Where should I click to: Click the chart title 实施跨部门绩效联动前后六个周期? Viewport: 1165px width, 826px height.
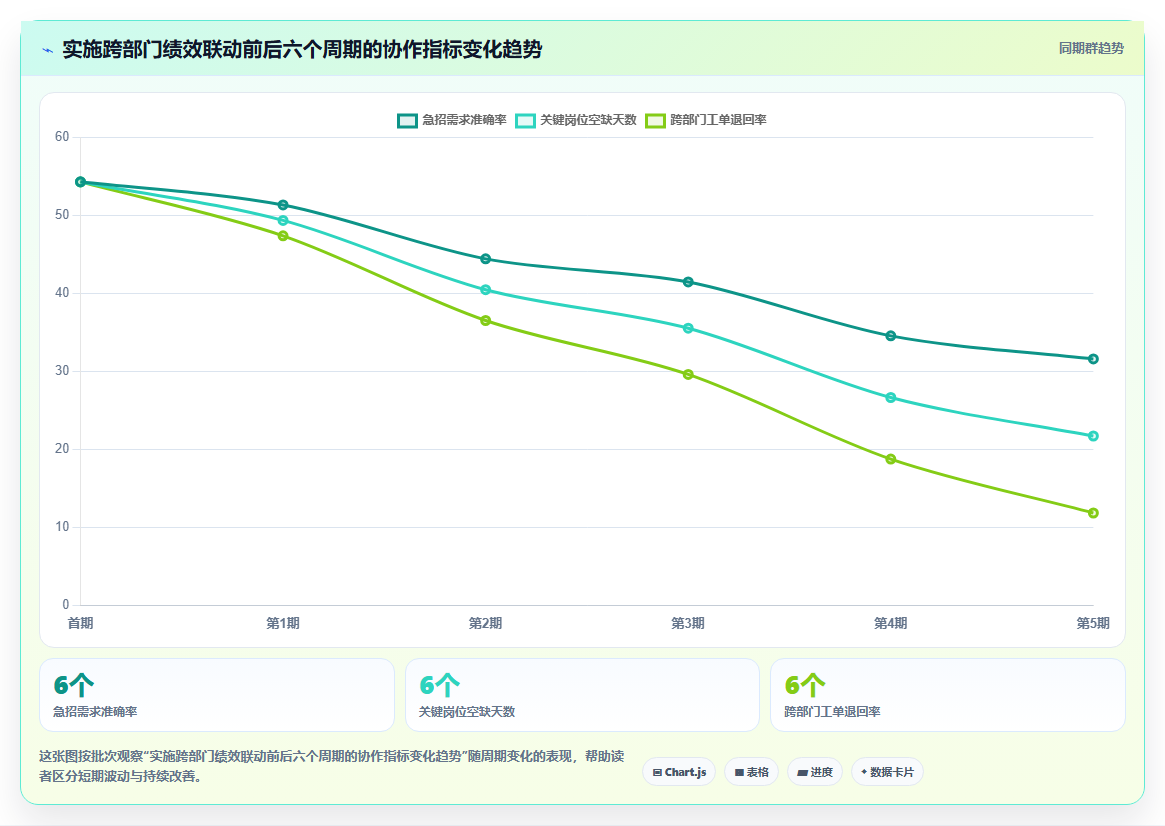point(302,49)
